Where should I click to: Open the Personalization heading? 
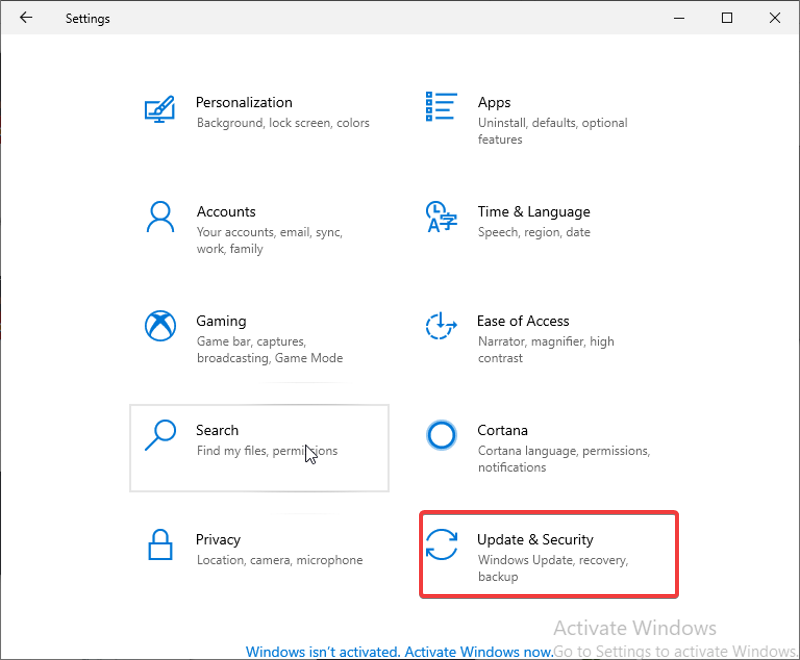[244, 103]
